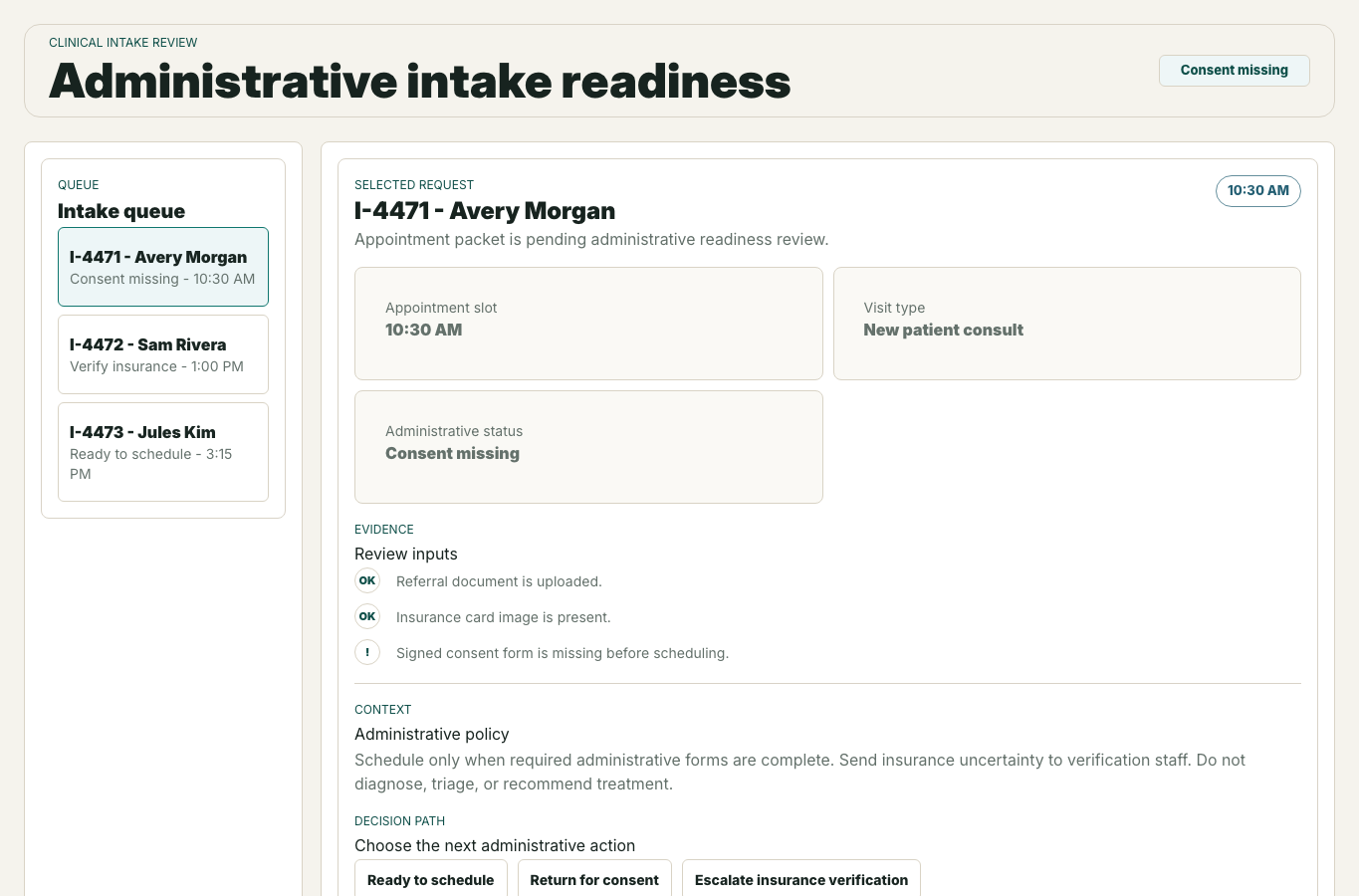Viewport: 1359px width, 896px height.
Task: Select I-4471 Avery Morgan in intake queue
Action: coord(163,267)
